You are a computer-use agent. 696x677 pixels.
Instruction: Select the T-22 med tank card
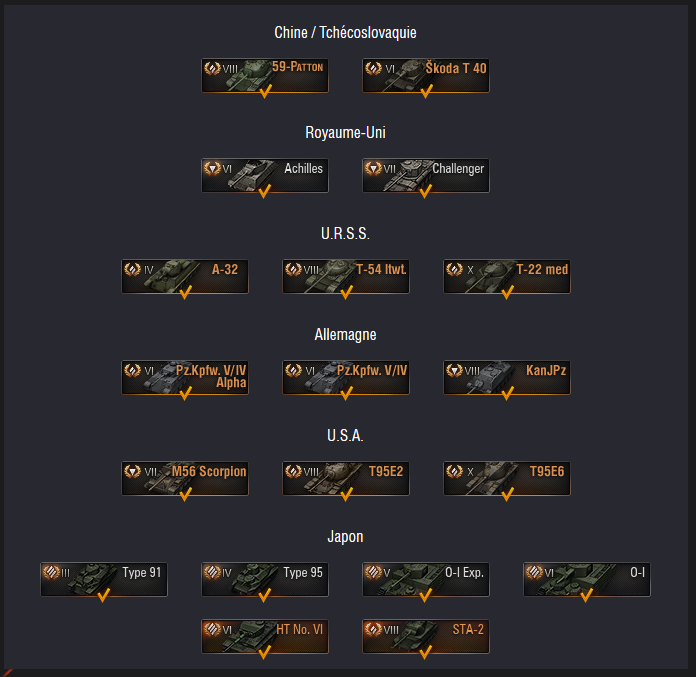pyautogui.click(x=506, y=276)
